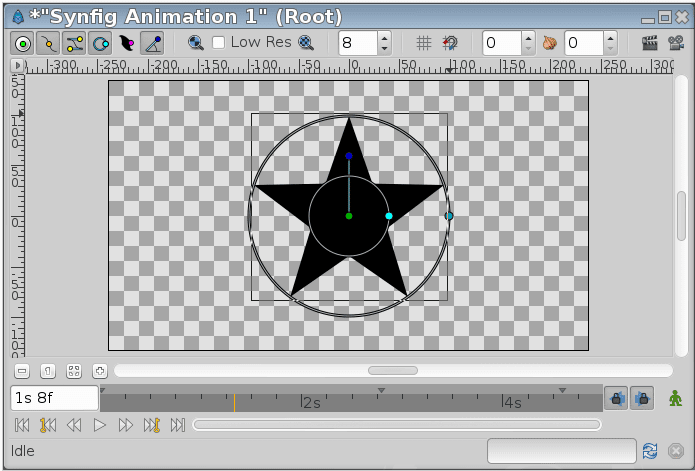The width and height of the screenshot is (695, 471).
Task: Click the time bounds slider below timeline
Action: pyautogui.click(x=397, y=425)
